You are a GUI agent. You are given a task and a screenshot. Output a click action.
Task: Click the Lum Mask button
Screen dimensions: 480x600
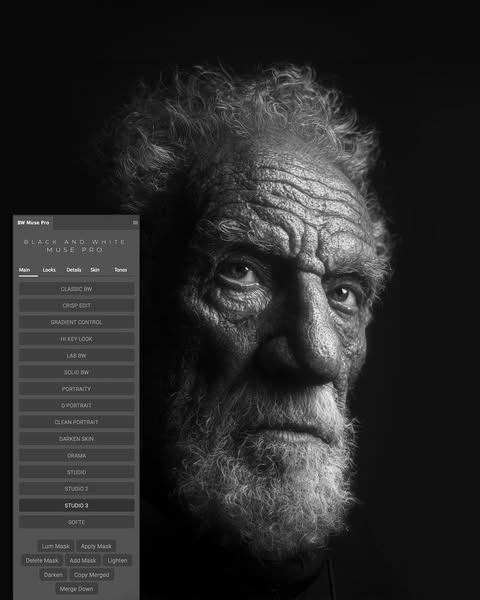pyautogui.click(x=56, y=546)
